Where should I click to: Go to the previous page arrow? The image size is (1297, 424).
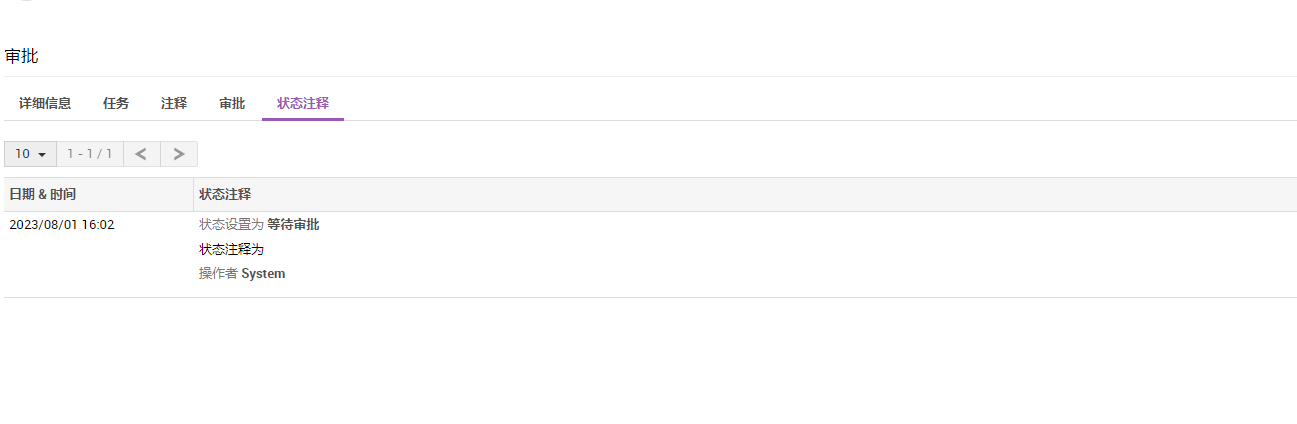tap(141, 154)
